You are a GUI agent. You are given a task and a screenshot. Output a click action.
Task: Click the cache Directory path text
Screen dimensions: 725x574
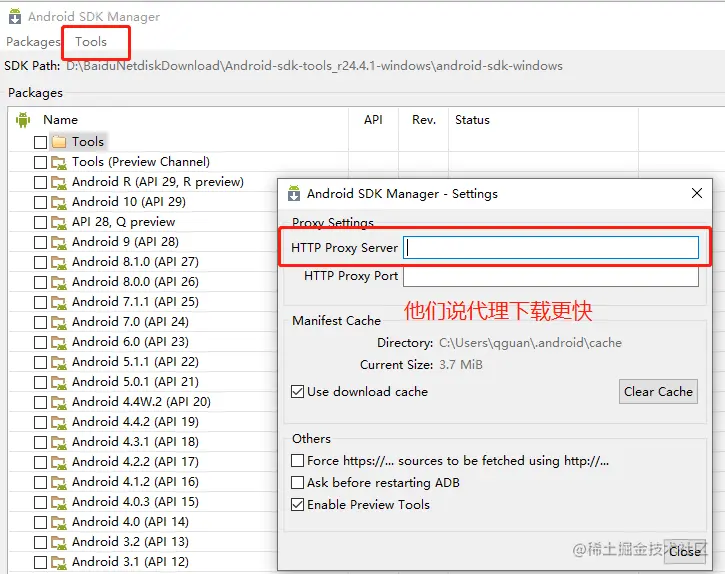pyautogui.click(x=530, y=343)
